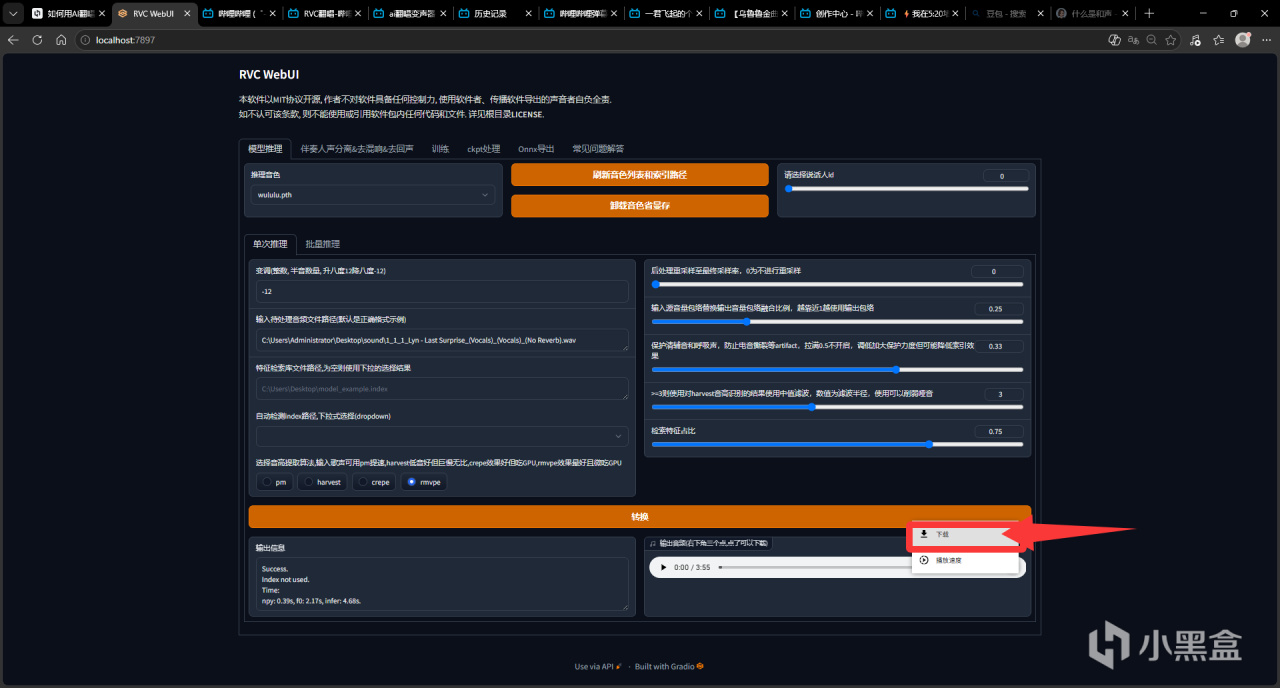Open the favorites list icon in browser toolbar
Viewport: 1280px width, 688px height.
[x=1218, y=40]
